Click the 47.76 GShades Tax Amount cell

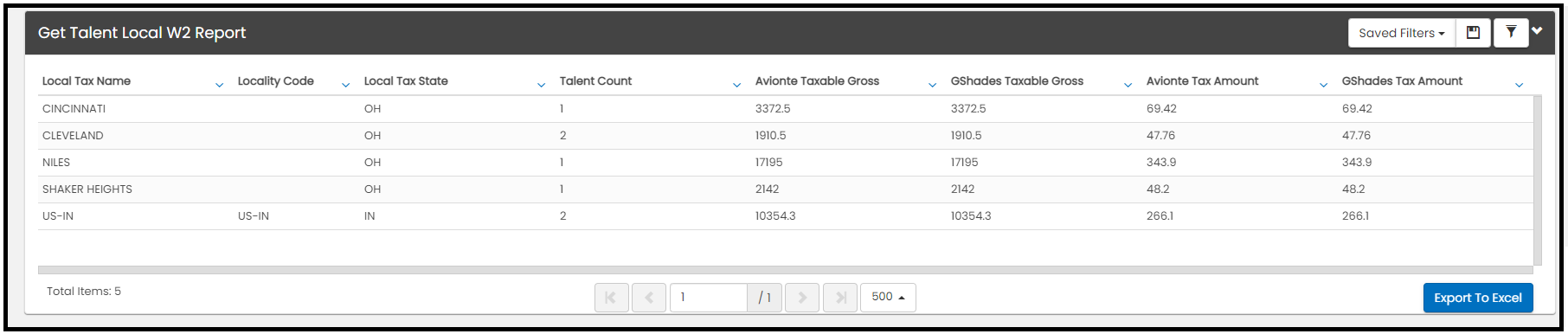(x=1357, y=136)
